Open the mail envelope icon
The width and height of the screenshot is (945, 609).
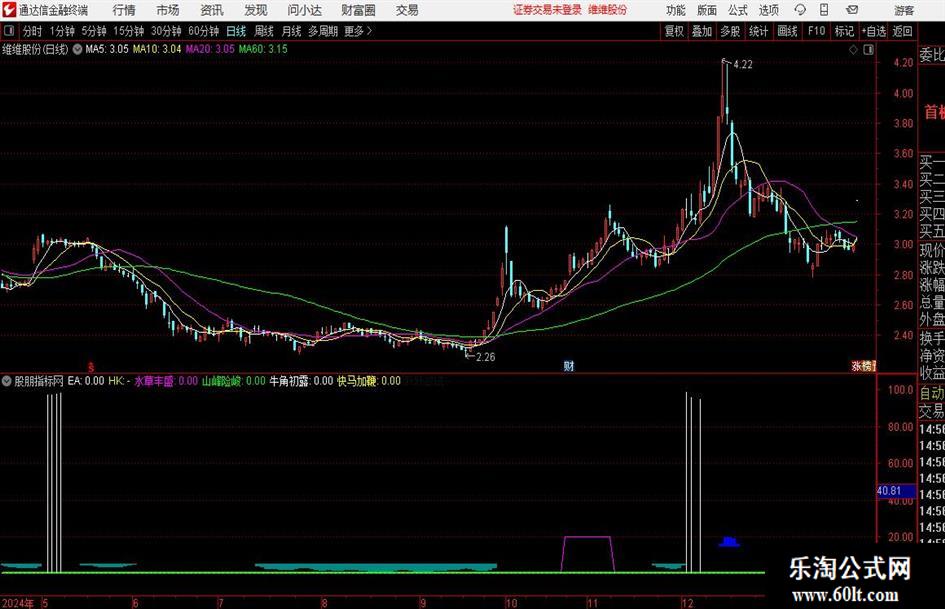[852, 10]
